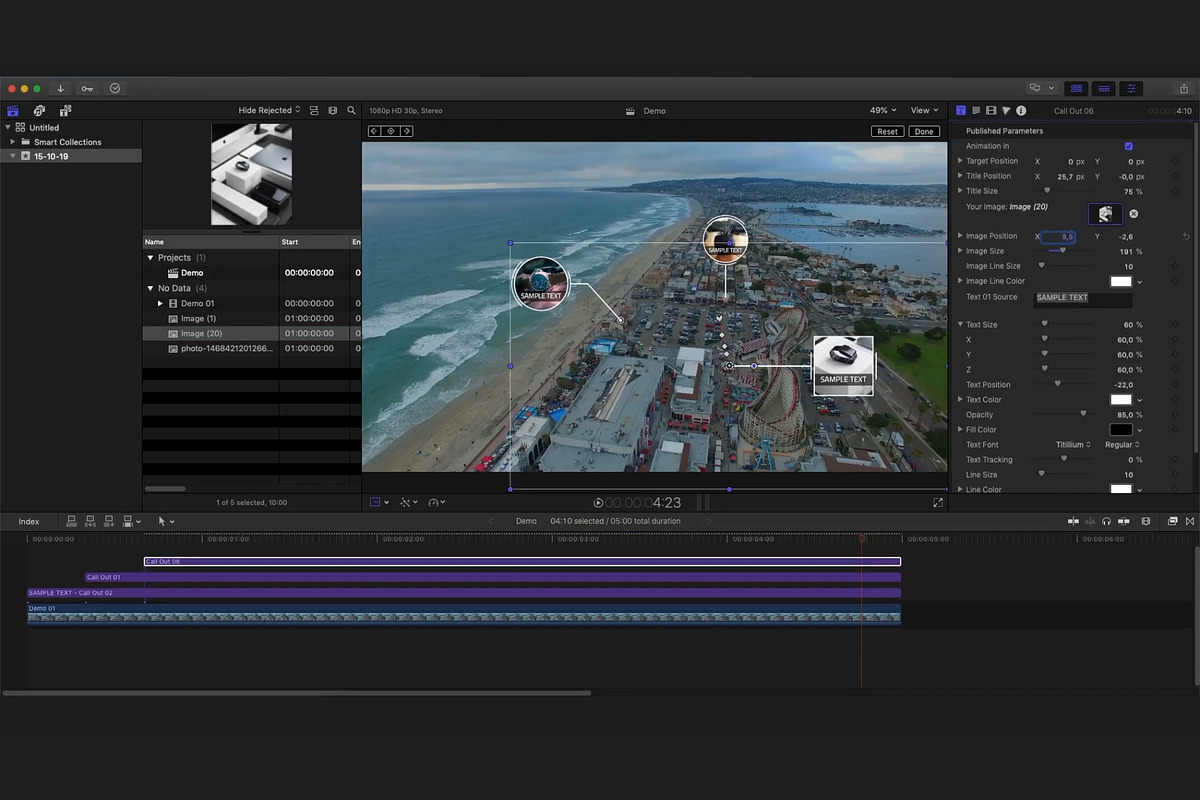The image size is (1200, 800).
Task: Open the tool selector arrow menu
Action: (x=165, y=521)
